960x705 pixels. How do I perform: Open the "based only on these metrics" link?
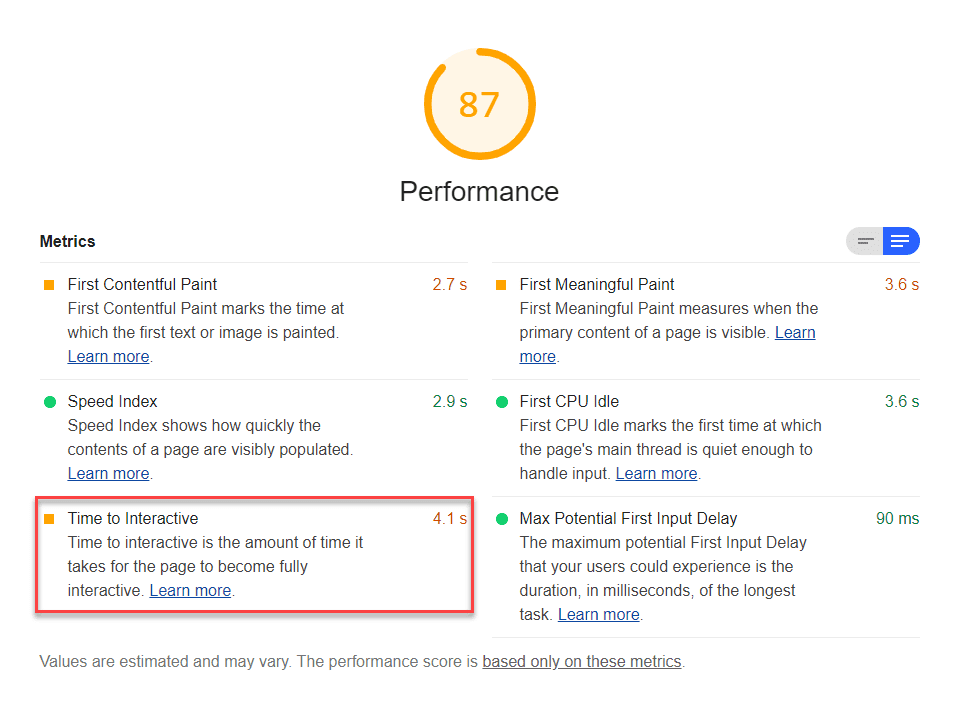581,662
